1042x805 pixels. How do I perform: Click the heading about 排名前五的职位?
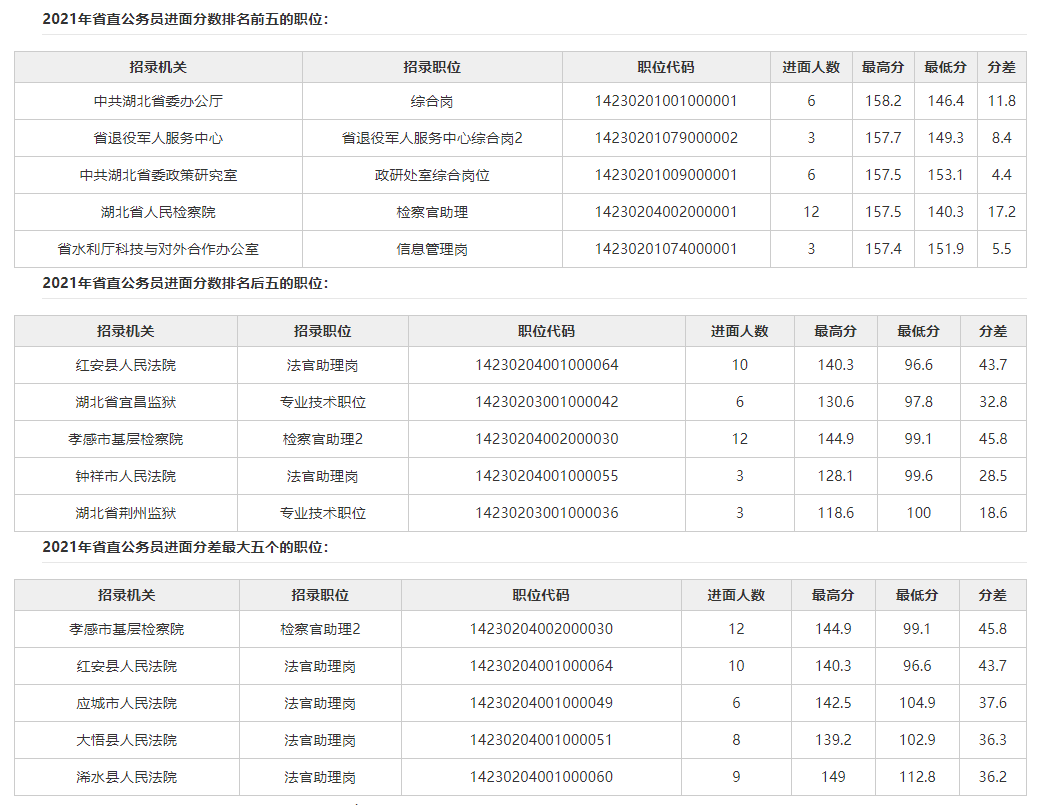point(185,19)
